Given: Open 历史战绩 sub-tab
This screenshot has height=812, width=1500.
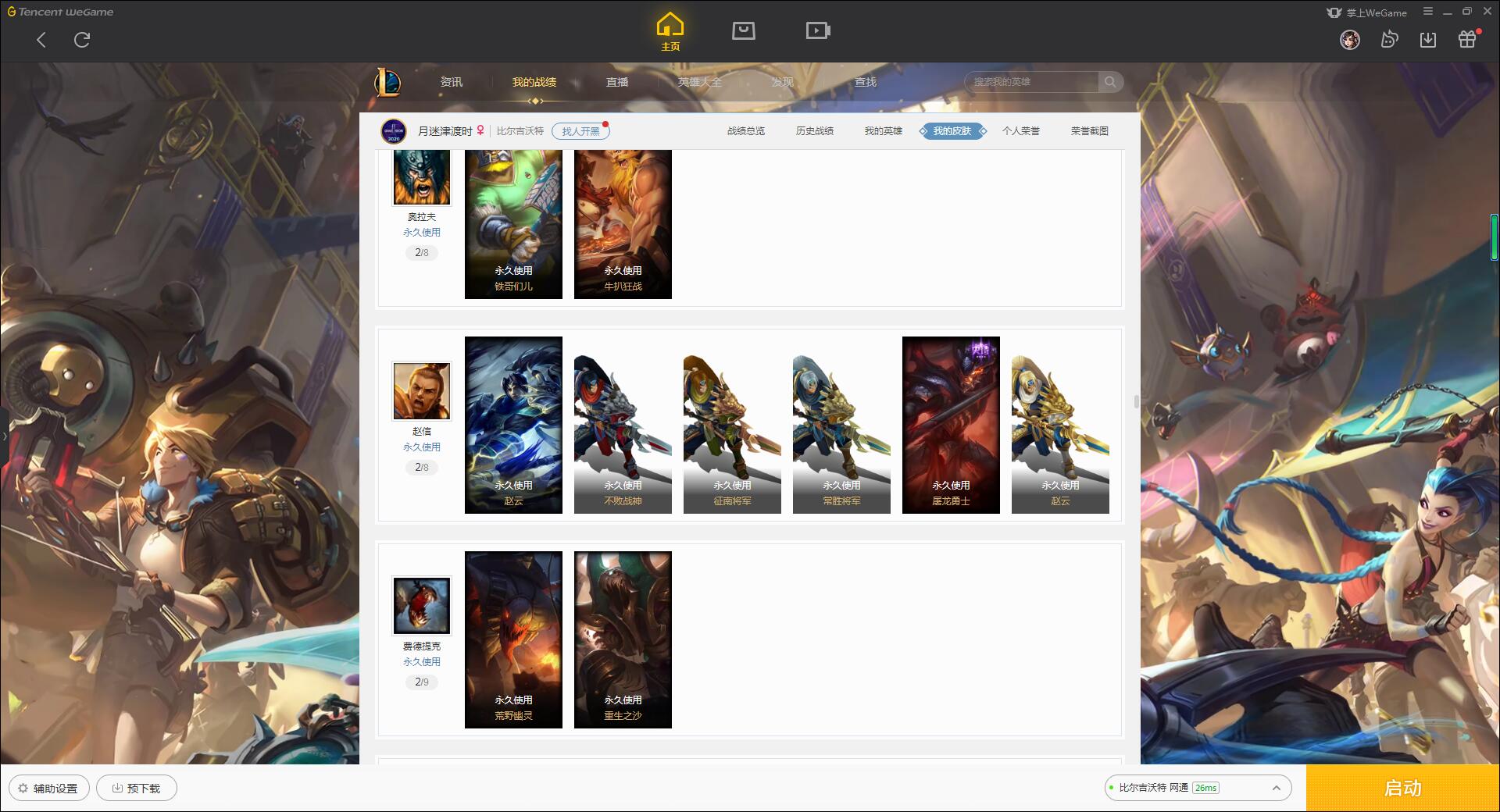Looking at the screenshot, I should click(815, 131).
